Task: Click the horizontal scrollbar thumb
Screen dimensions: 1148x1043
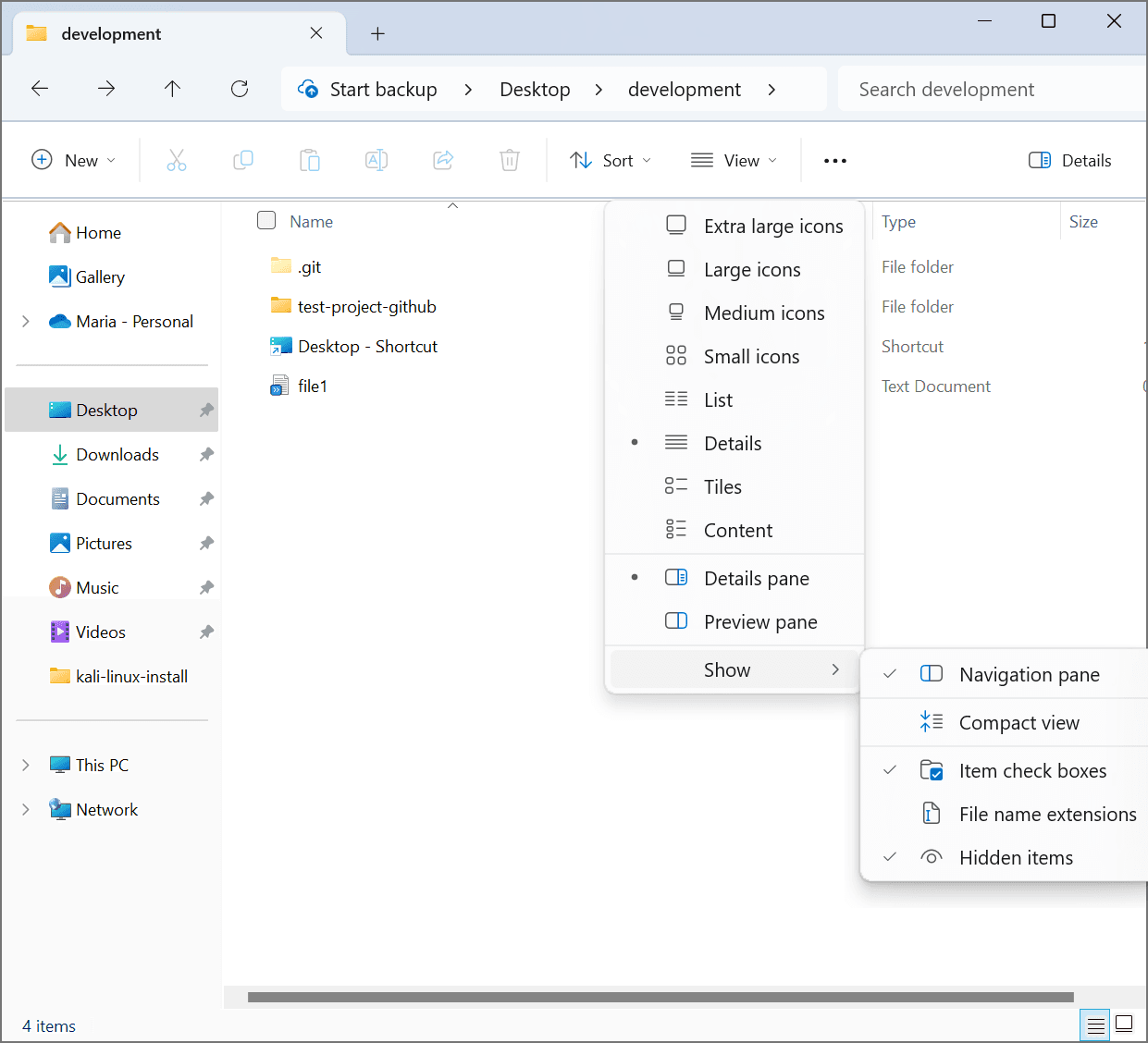Action: 660,997
